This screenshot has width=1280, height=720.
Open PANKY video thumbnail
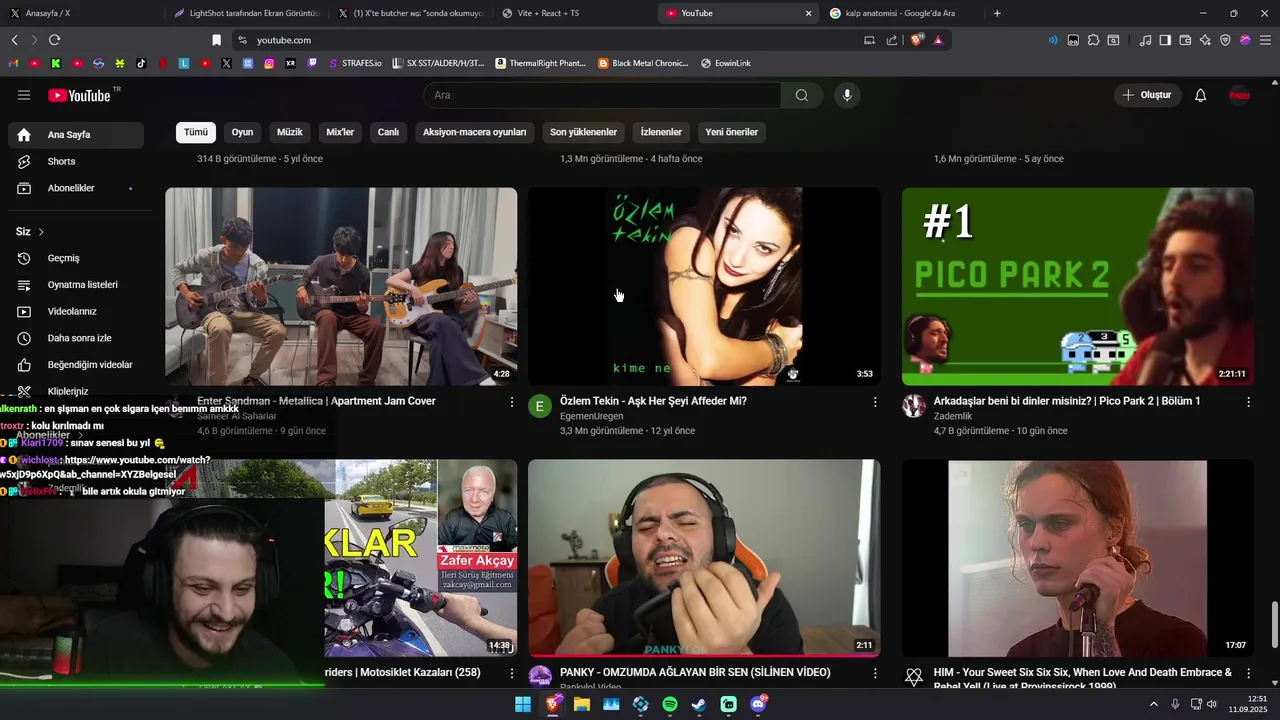click(x=704, y=558)
